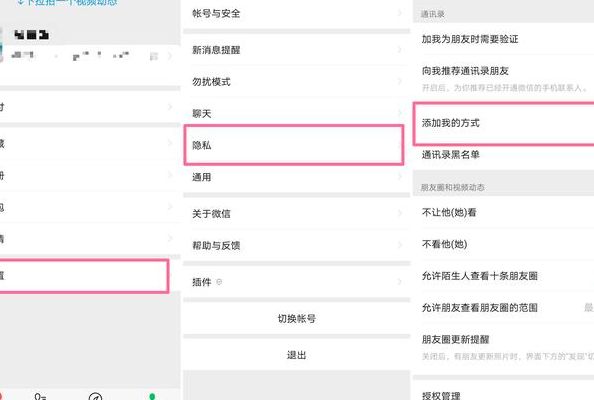Open 聊天 settings row
Viewport: 594px width, 400px height.
pos(297,113)
